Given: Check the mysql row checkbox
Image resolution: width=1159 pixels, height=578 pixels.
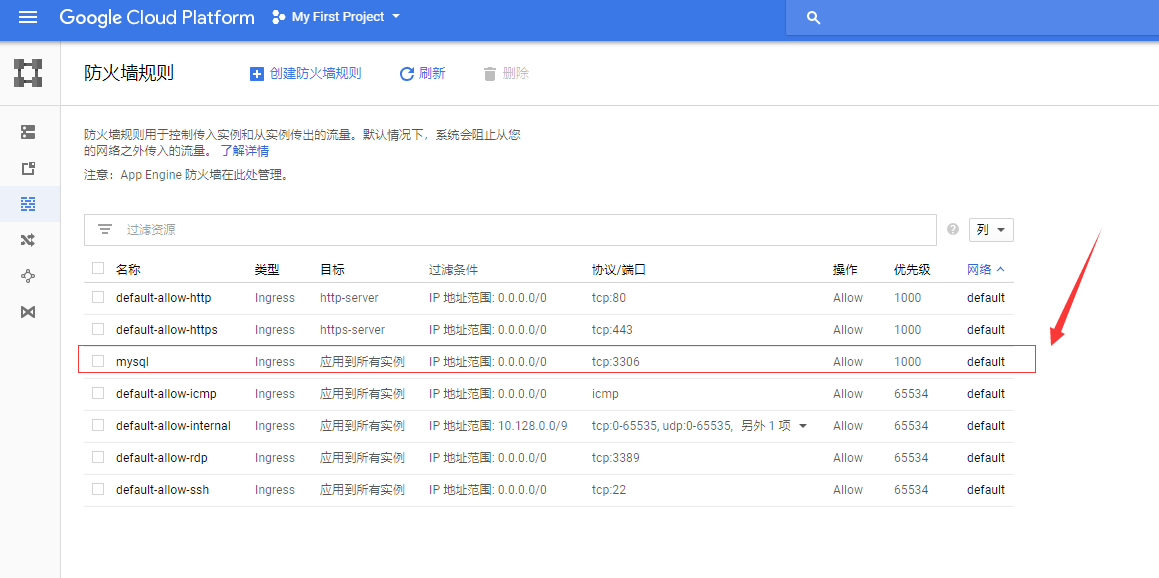Looking at the screenshot, I should (x=98, y=361).
